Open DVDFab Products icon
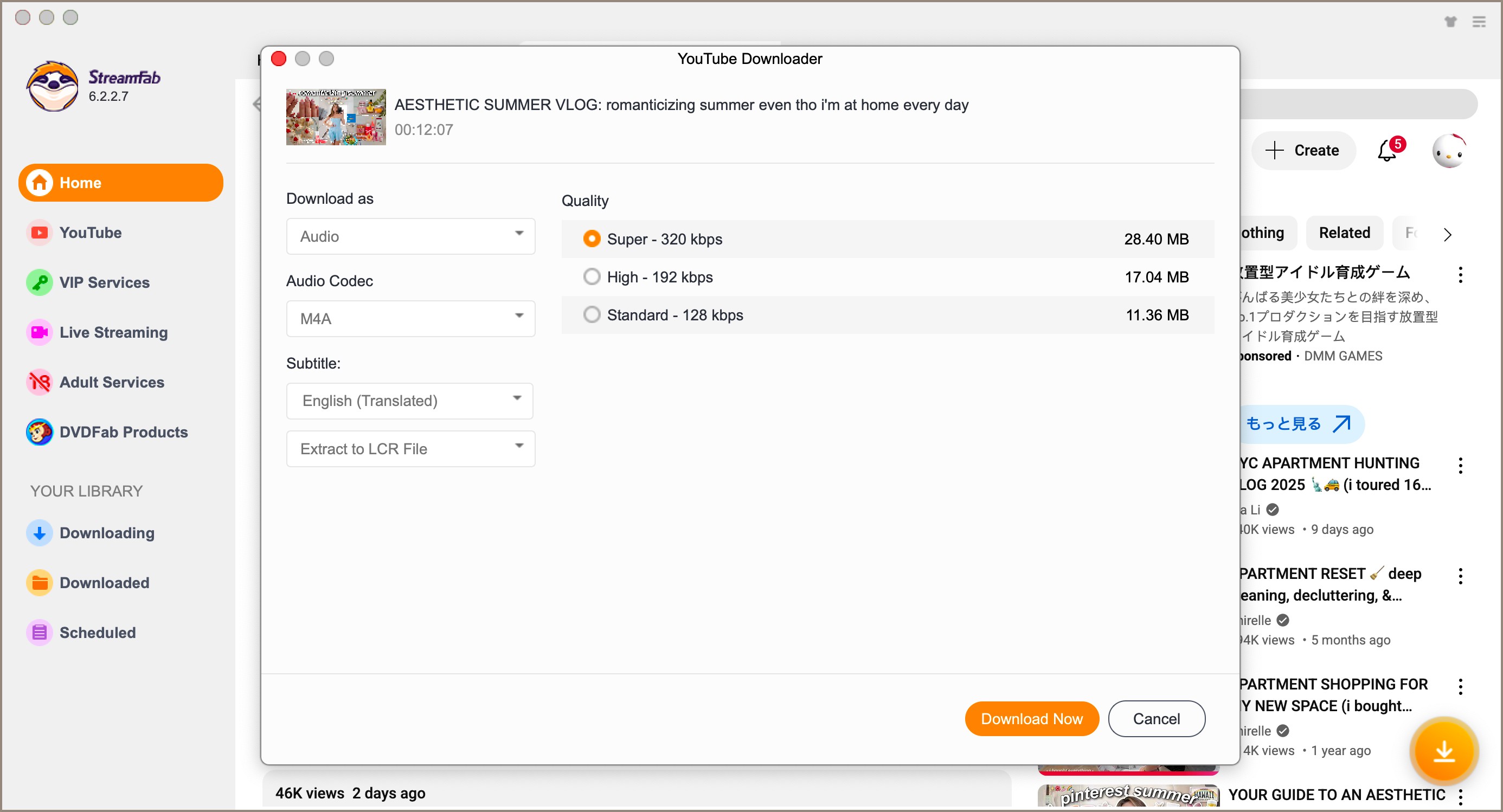This screenshot has width=1503, height=812. 39,432
